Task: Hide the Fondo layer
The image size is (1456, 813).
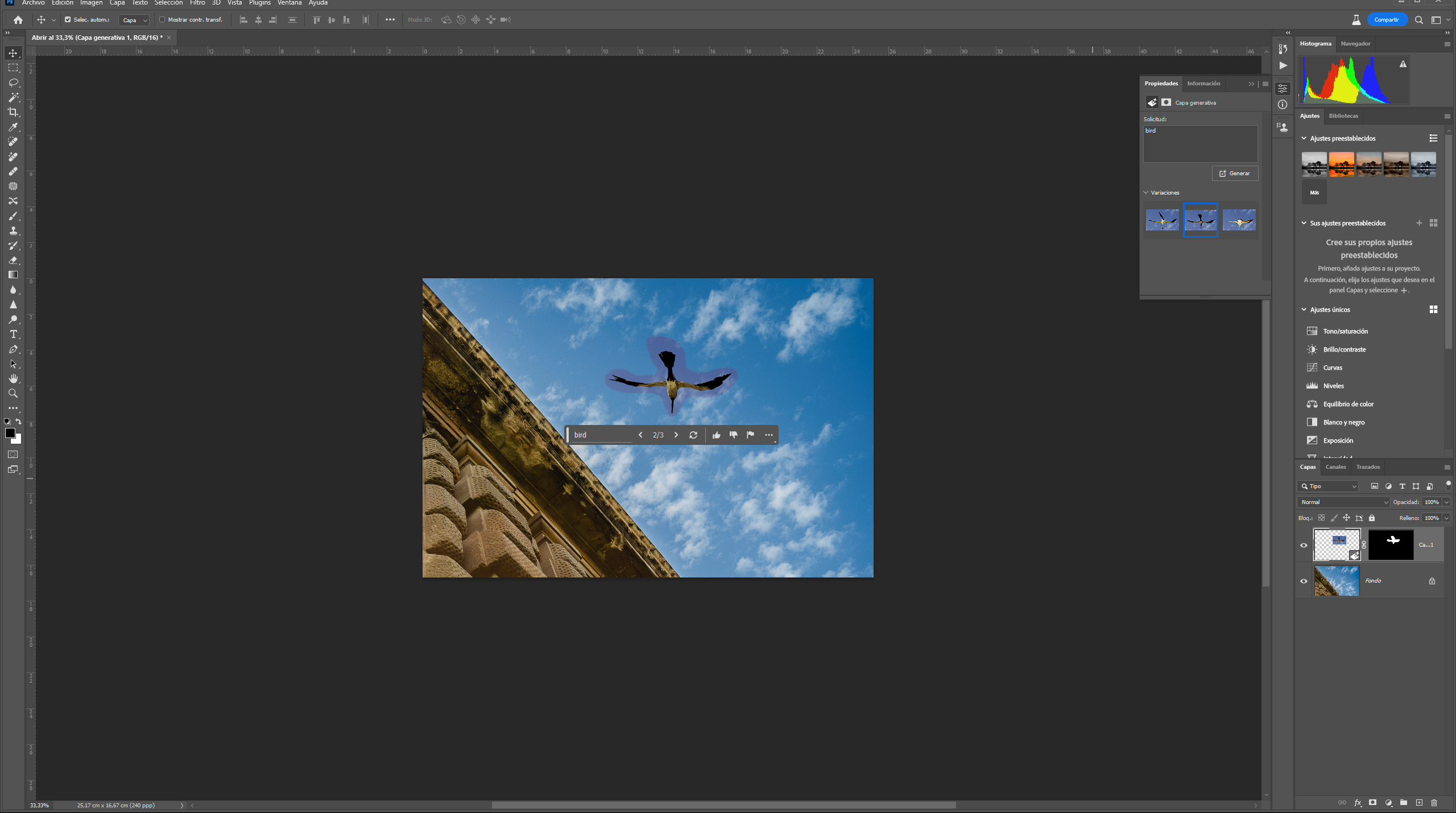Action: tap(1304, 581)
